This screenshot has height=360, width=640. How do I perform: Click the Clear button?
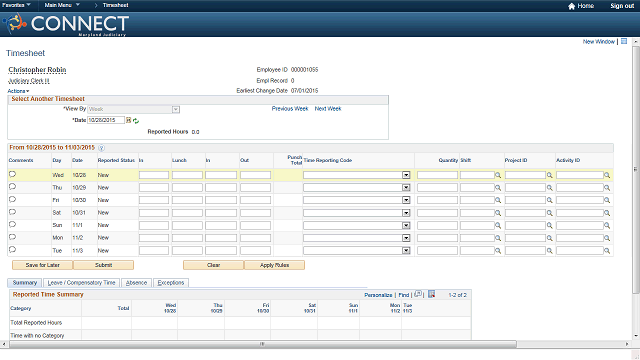[213, 265]
